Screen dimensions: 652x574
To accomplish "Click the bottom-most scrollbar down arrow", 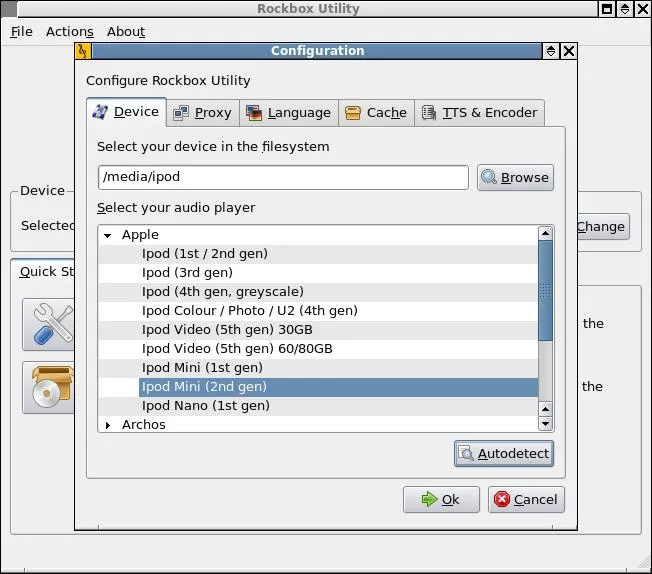I will click(545, 424).
